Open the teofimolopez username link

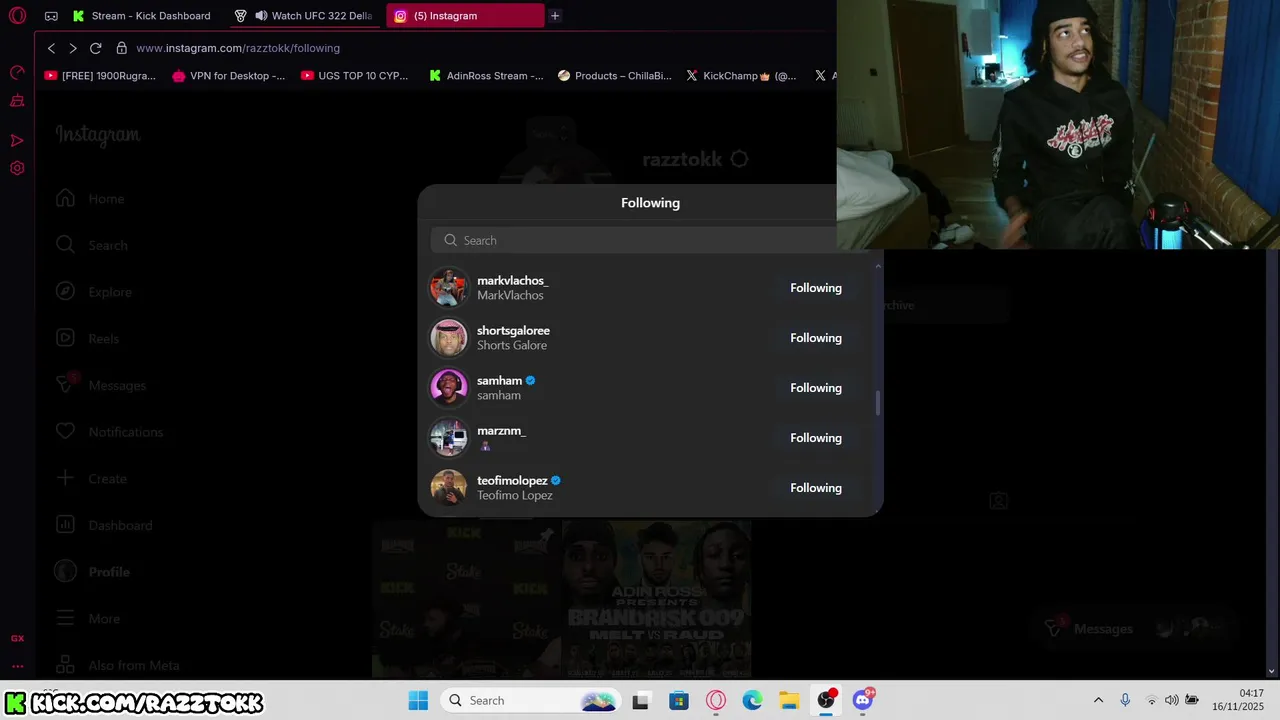point(512,481)
